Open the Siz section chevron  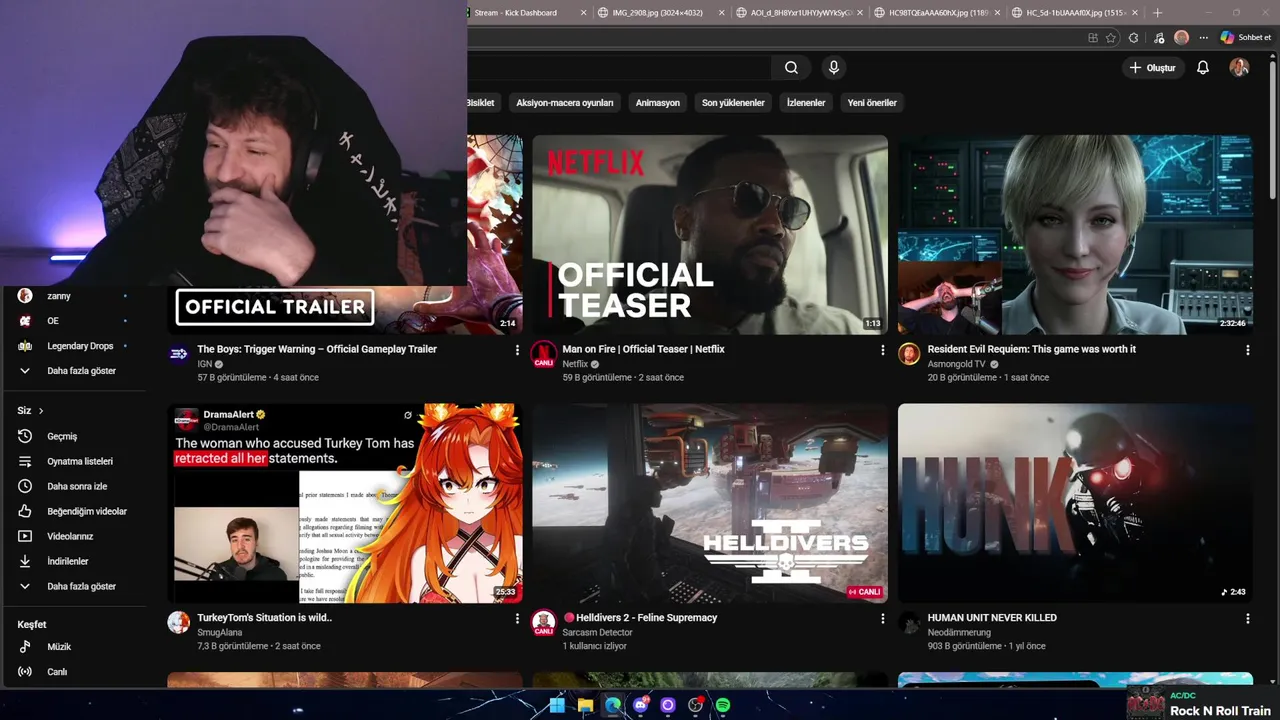pyautogui.click(x=41, y=411)
